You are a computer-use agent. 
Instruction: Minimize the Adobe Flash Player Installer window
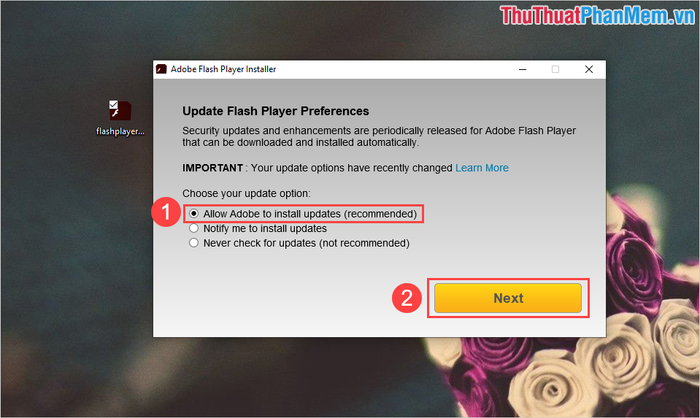522,69
